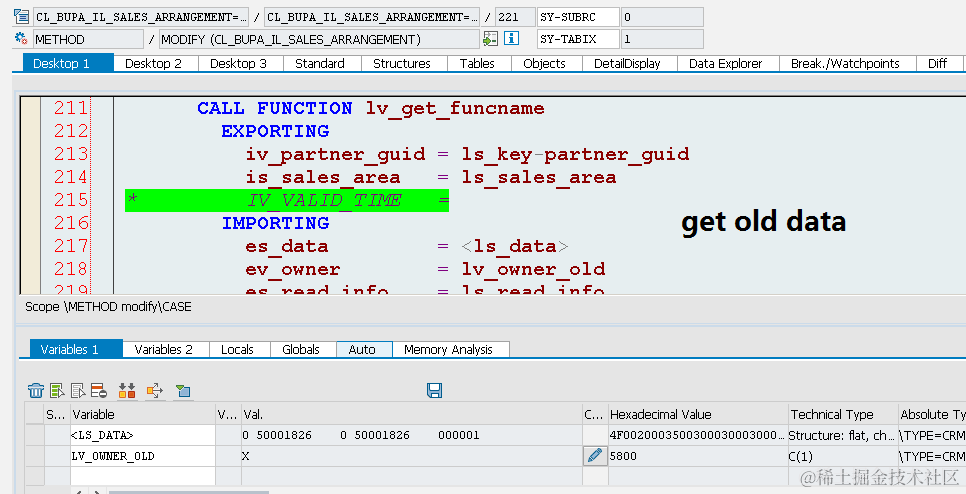Click ls_key-partner_guid in the code
The width and height of the screenshot is (966, 494).
click(575, 155)
